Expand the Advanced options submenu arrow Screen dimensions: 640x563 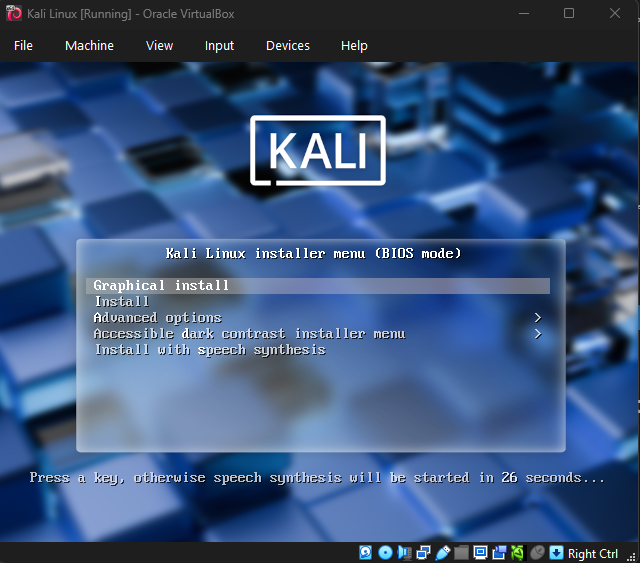click(x=538, y=318)
